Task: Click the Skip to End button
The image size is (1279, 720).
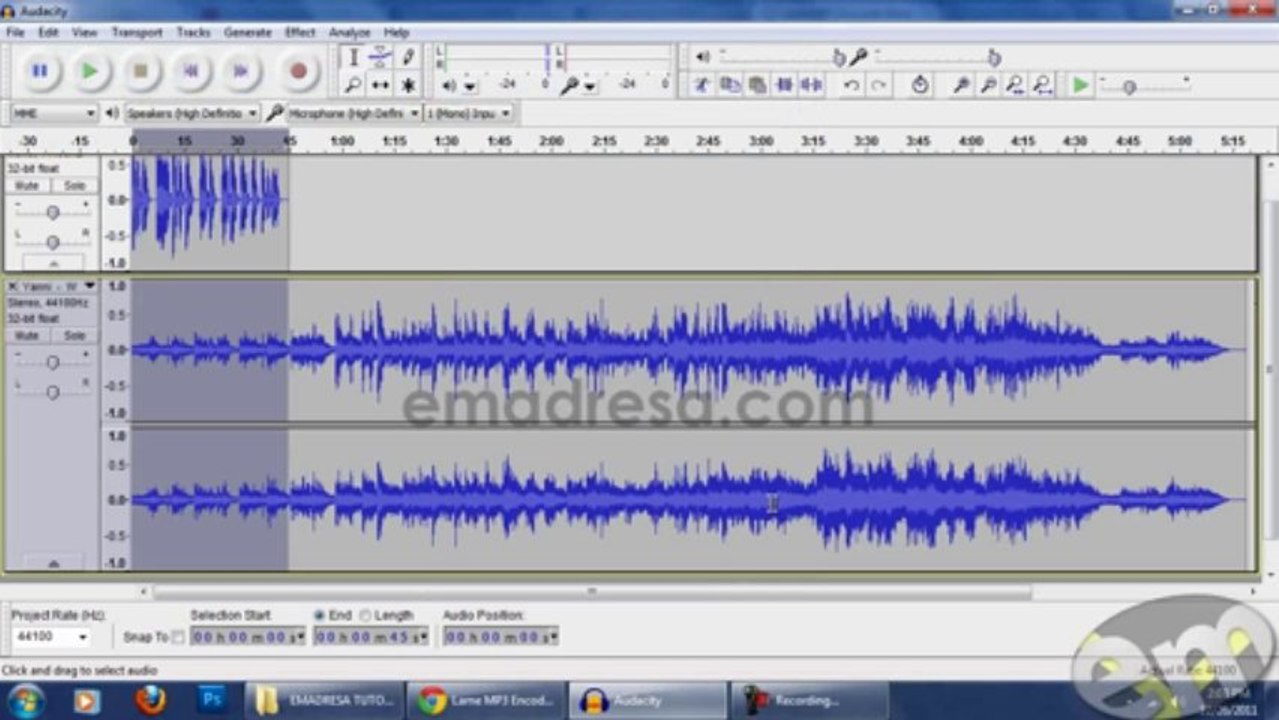Action: pos(241,71)
